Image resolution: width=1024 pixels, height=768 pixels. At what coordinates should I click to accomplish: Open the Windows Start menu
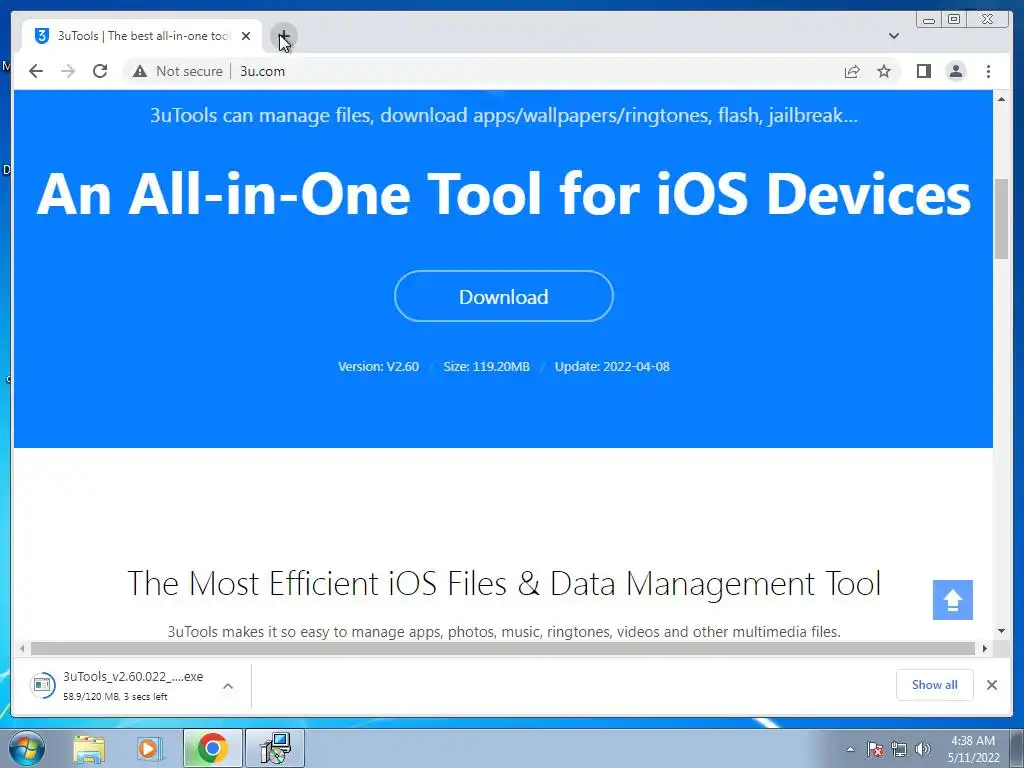(x=27, y=748)
